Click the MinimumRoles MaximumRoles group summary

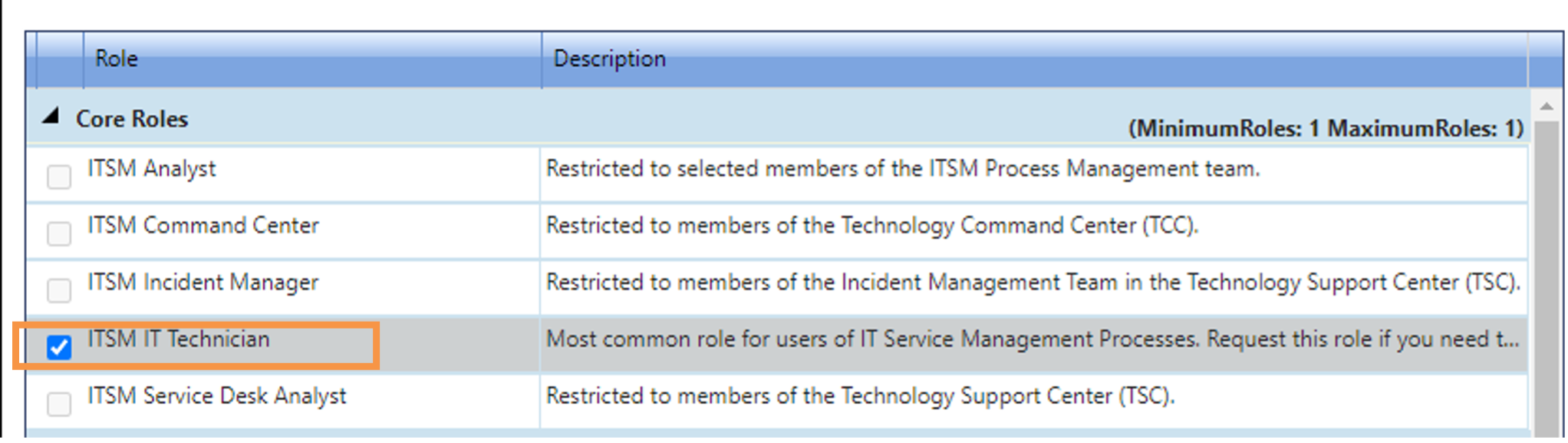coord(1326,128)
